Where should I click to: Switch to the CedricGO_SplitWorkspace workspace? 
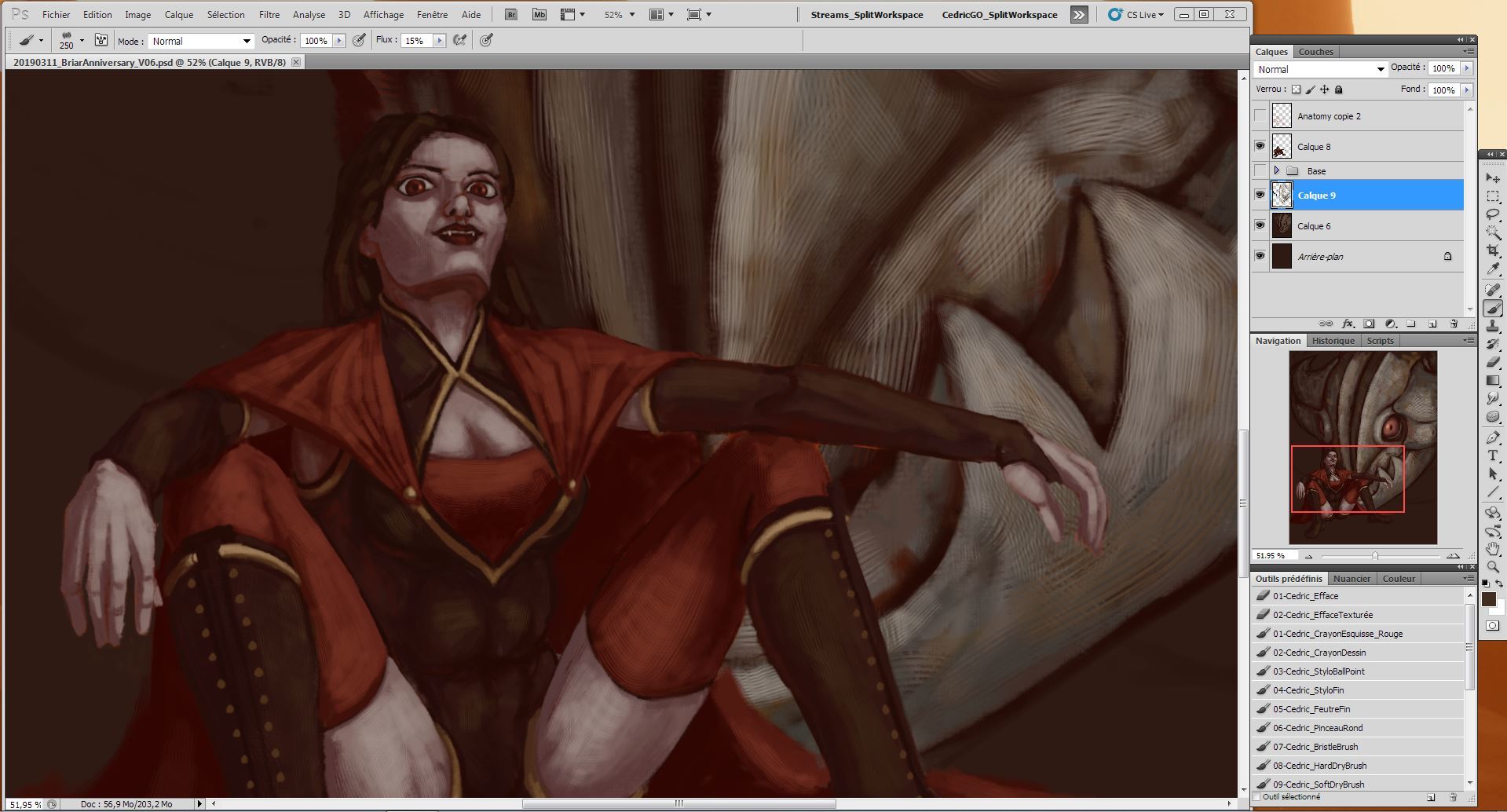coord(999,15)
